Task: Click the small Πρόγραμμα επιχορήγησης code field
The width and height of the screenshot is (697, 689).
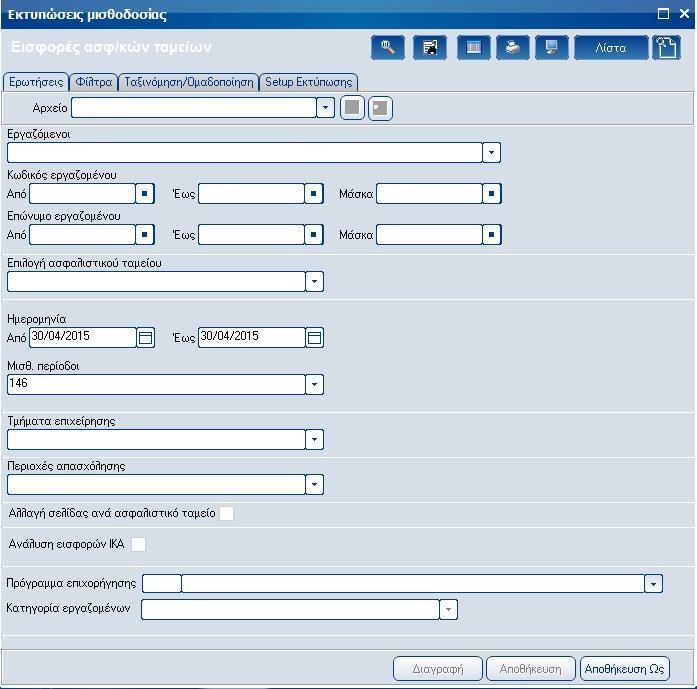Action: click(162, 584)
